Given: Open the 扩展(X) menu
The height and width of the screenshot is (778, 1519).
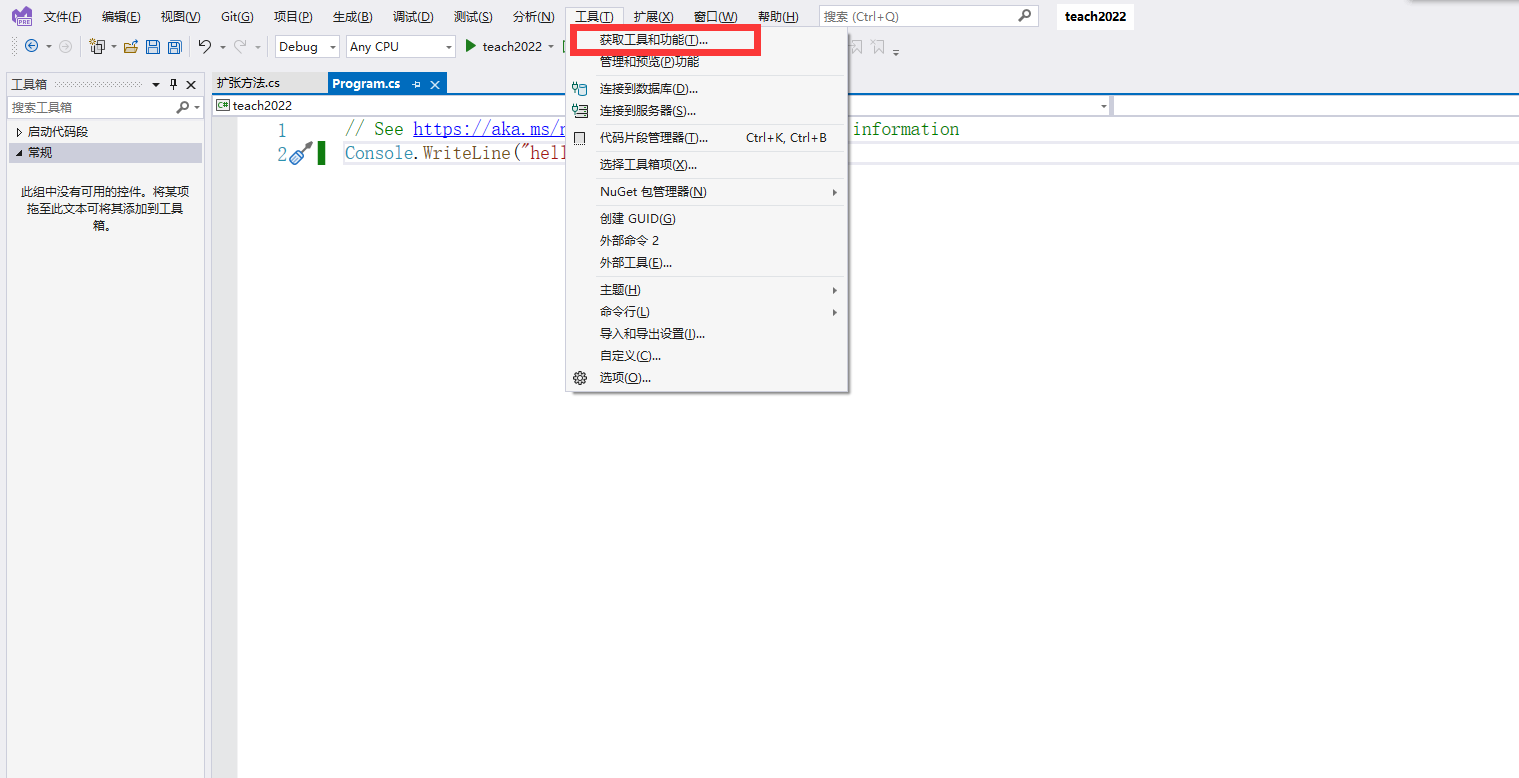Looking at the screenshot, I should coord(654,17).
